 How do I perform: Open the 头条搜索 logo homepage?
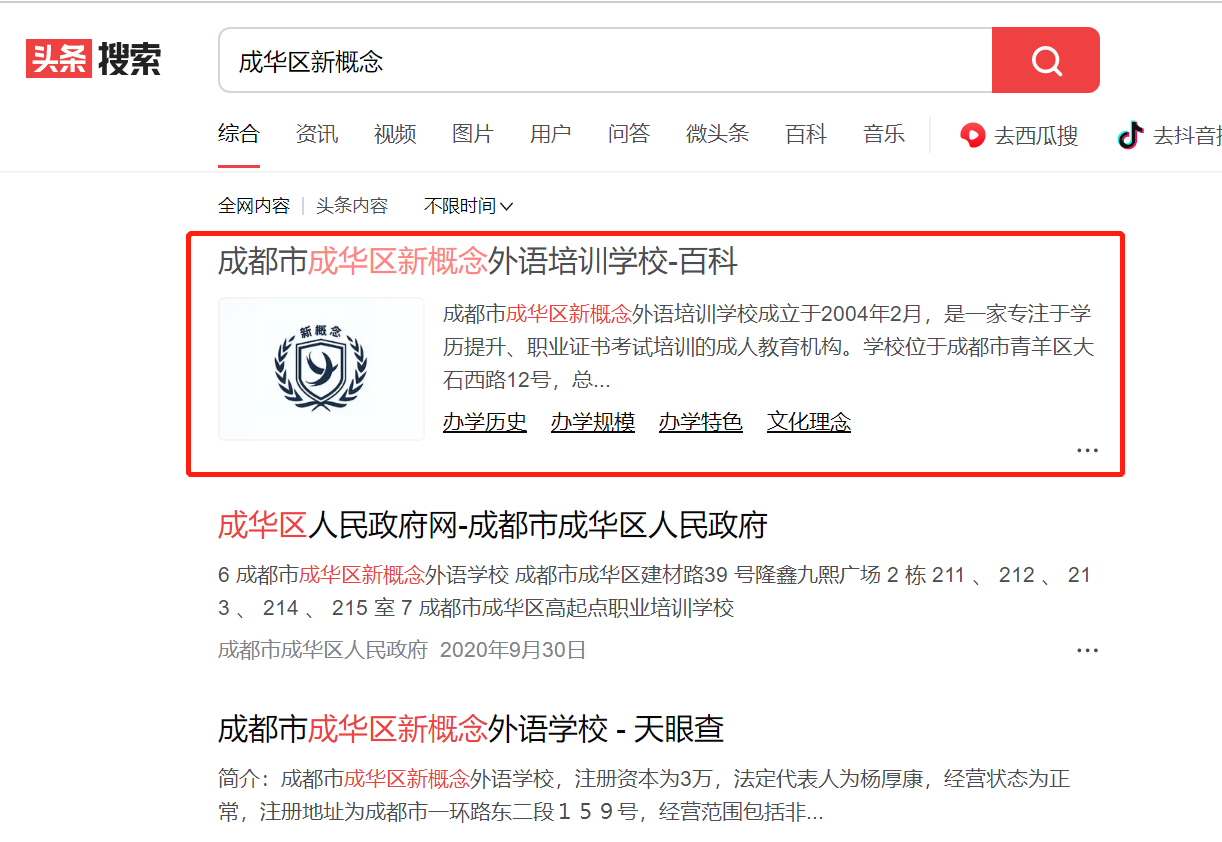pos(93,59)
